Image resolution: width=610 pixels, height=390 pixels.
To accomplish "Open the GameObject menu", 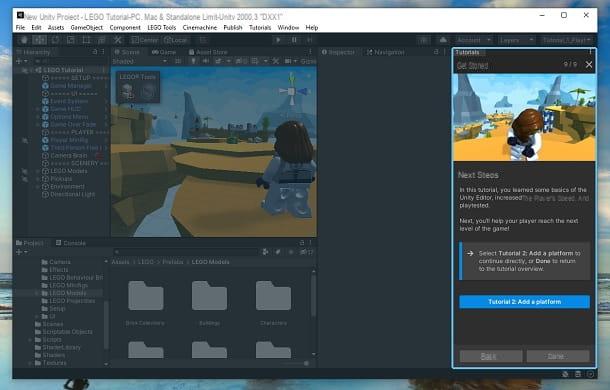I will coord(87,28).
